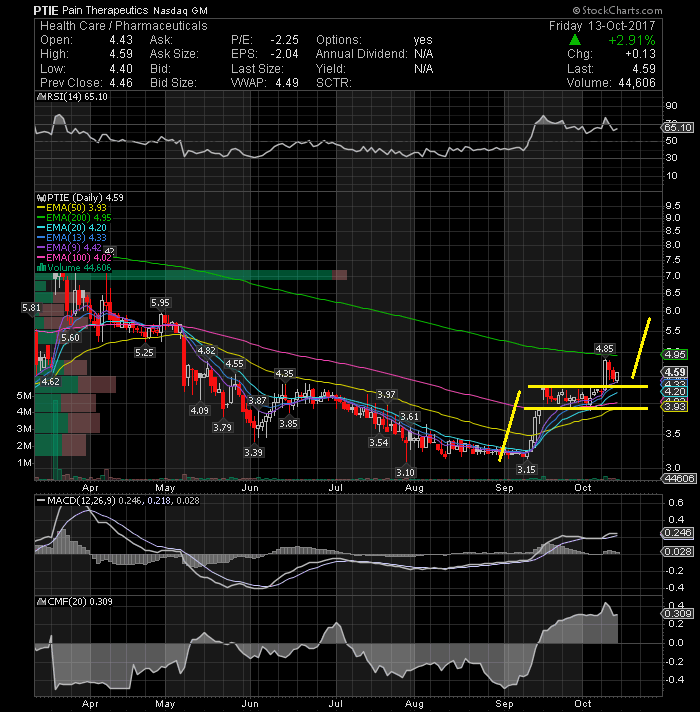Click the green 4.95 EMA tag on right axis
Viewport: 700px width, 712px height.
point(675,355)
